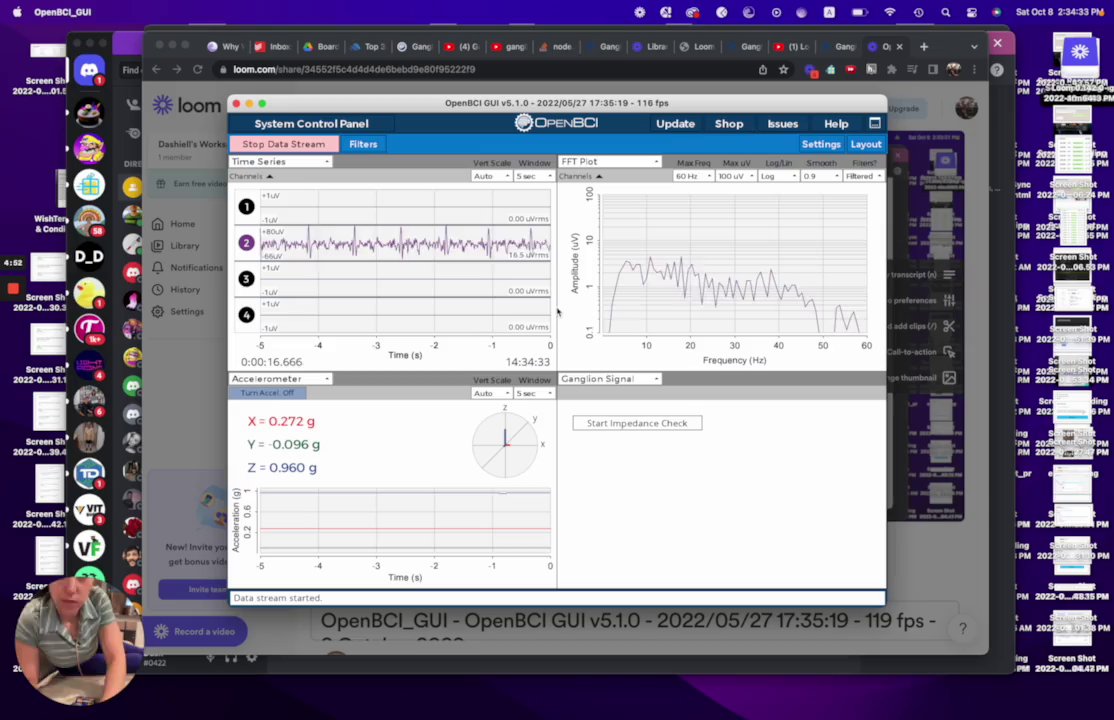Go back in the browser
The height and width of the screenshot is (720, 1114).
point(156,69)
